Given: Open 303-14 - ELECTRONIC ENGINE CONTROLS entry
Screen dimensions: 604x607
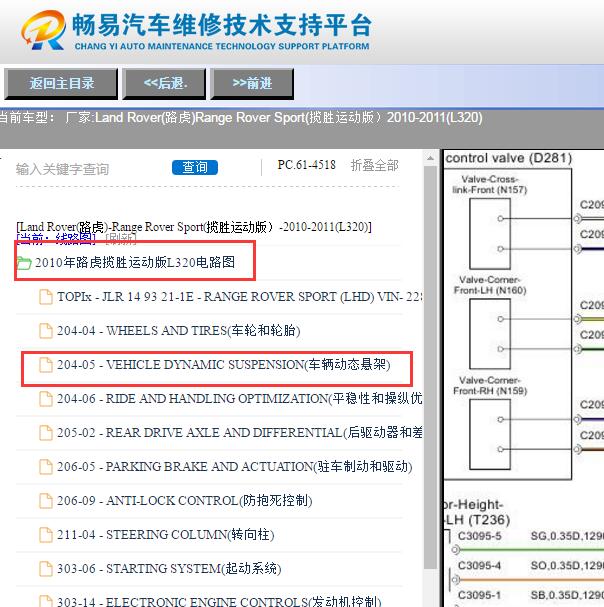Looking at the screenshot, I should 219,601.
